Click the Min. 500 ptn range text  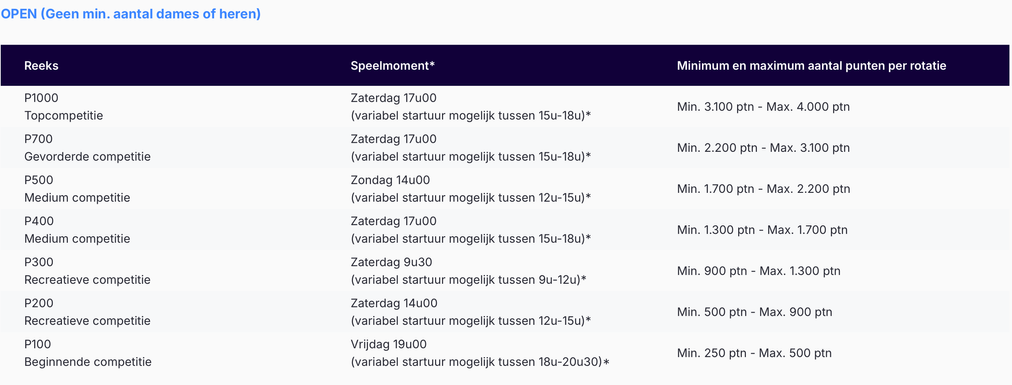click(x=754, y=312)
